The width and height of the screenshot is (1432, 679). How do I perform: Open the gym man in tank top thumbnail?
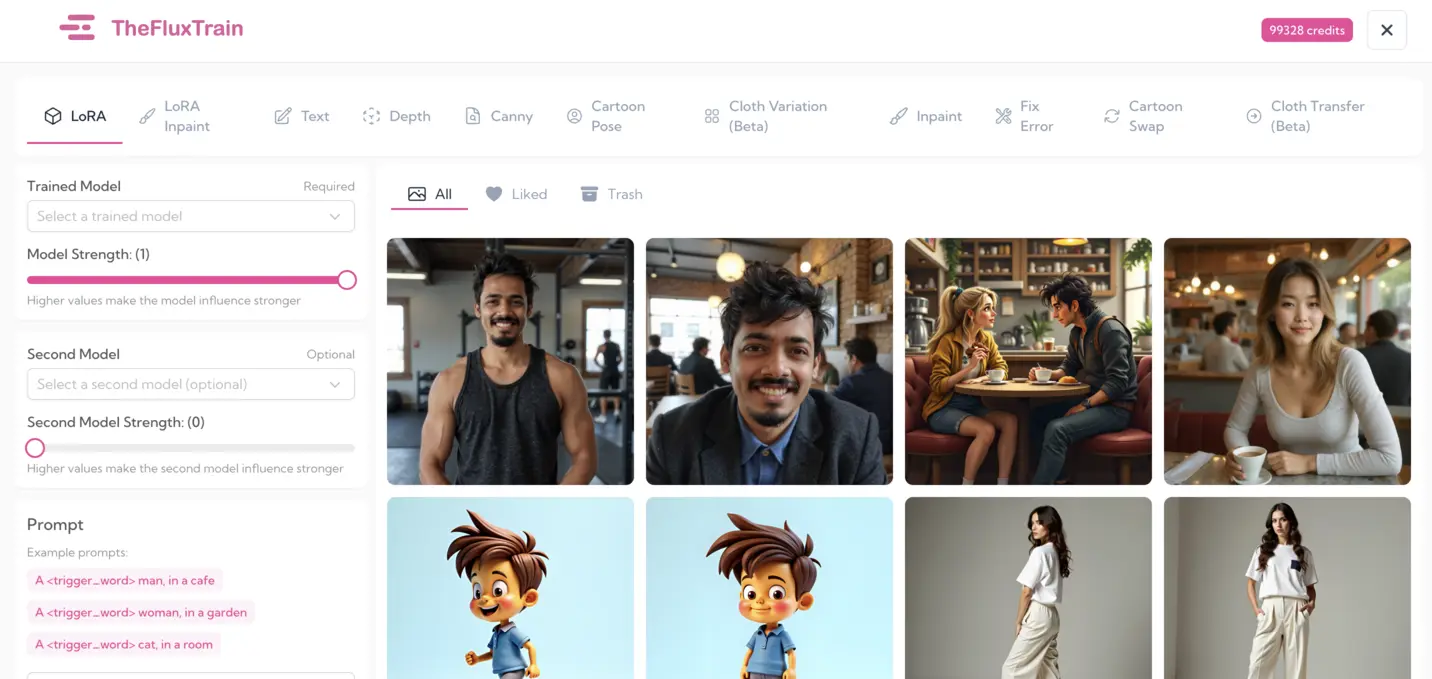click(510, 361)
